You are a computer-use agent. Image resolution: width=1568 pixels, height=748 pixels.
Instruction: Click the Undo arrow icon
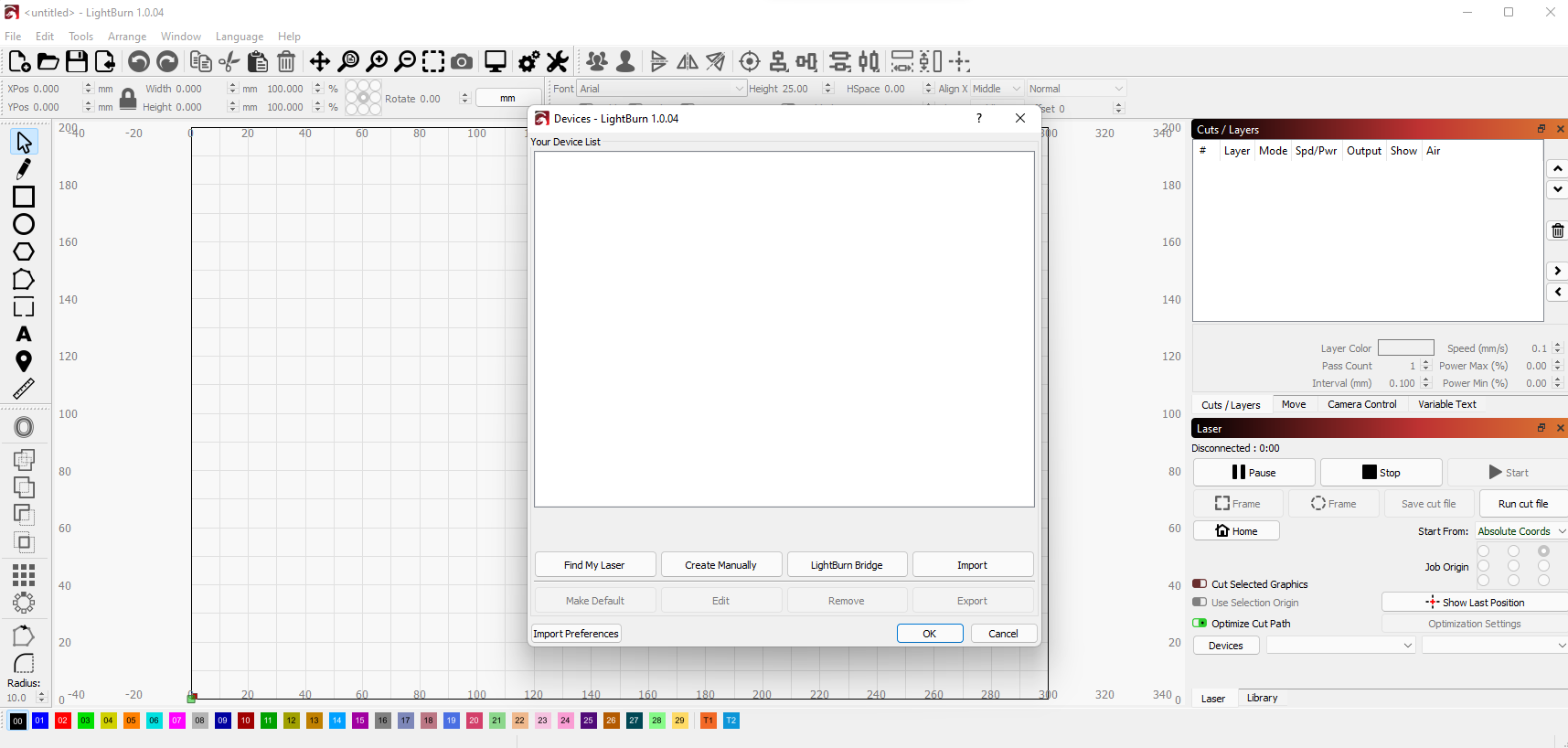(139, 61)
